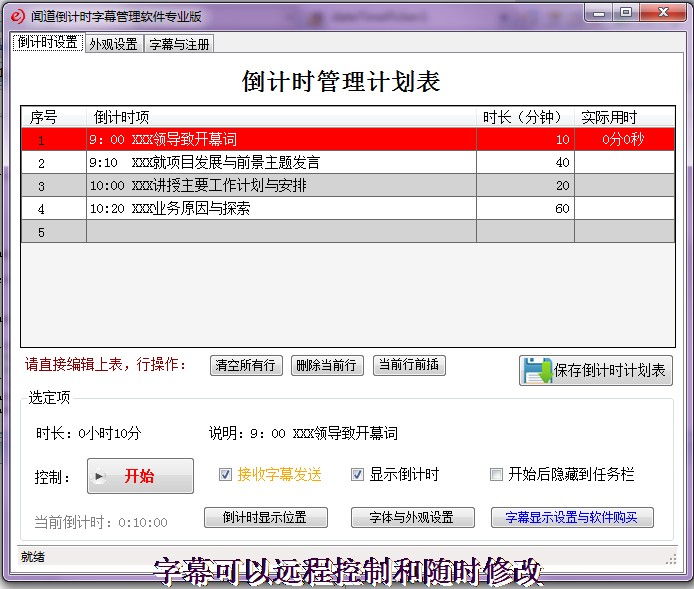Viewport: 694px width, 589px height.
Task: Click the 0分0秒 actual time cell
Action: [x=625, y=139]
